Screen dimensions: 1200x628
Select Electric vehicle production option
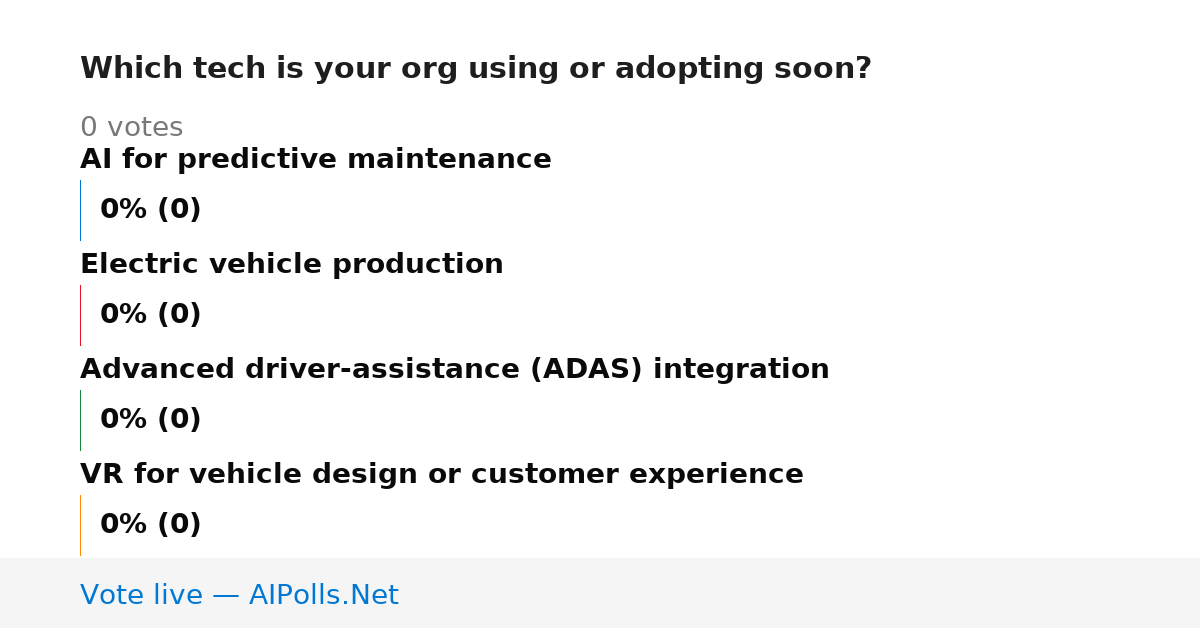(292, 265)
